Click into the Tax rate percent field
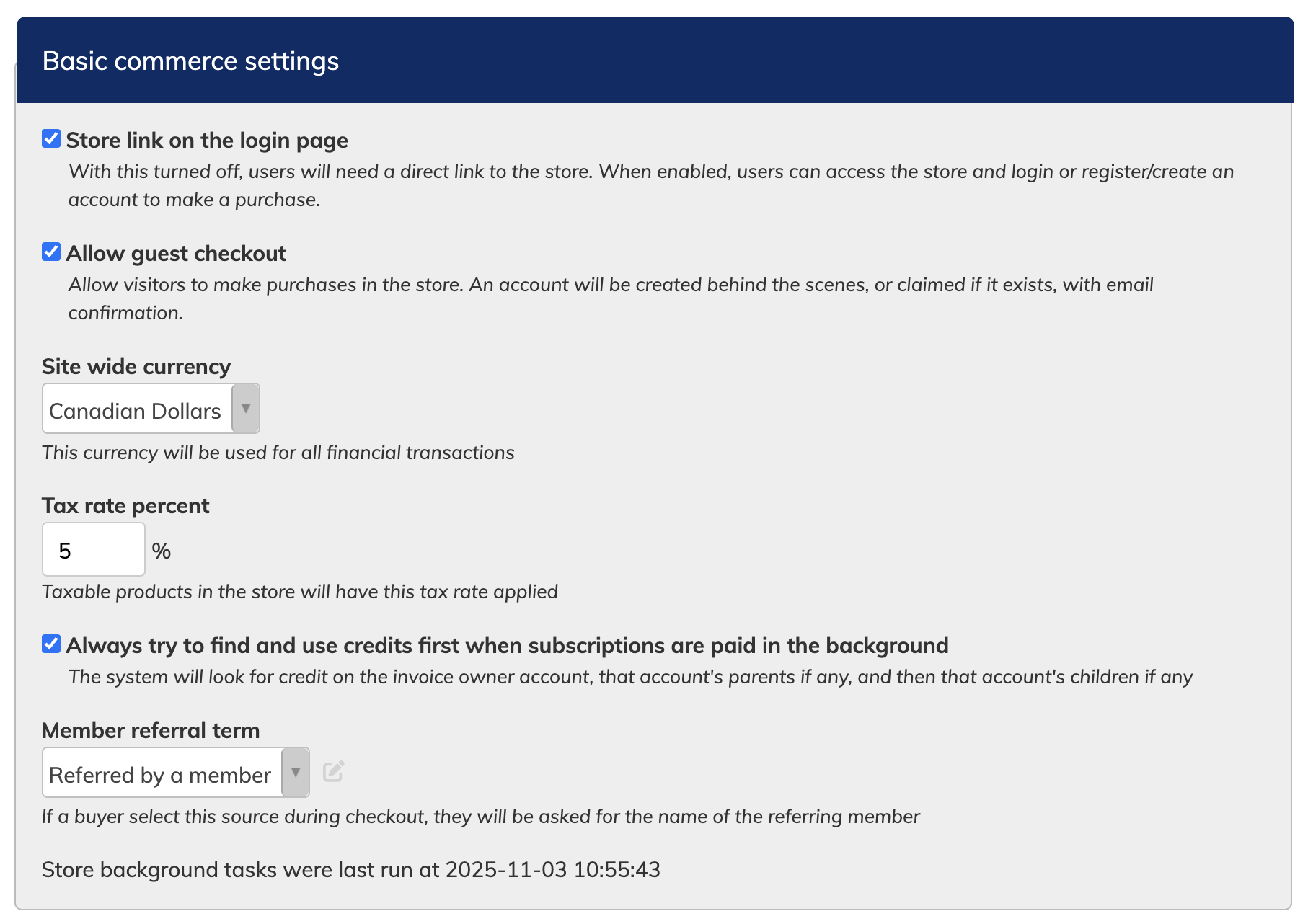 (x=94, y=551)
